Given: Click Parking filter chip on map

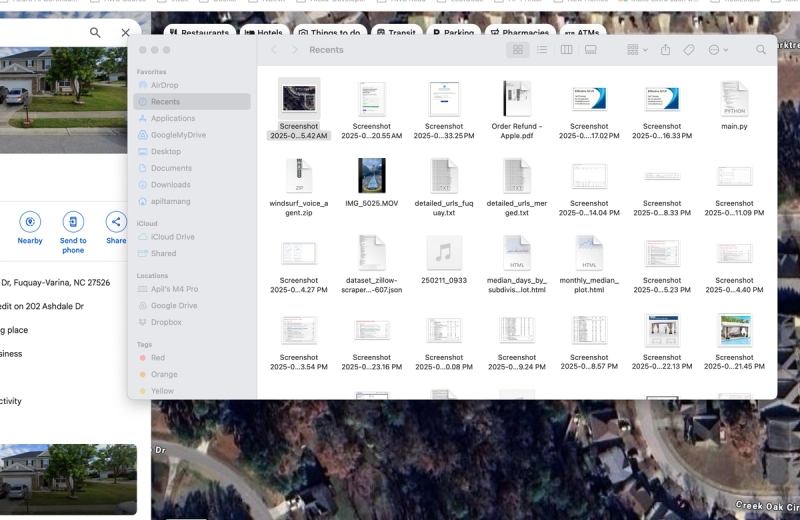Looking at the screenshot, I should (x=454, y=31).
